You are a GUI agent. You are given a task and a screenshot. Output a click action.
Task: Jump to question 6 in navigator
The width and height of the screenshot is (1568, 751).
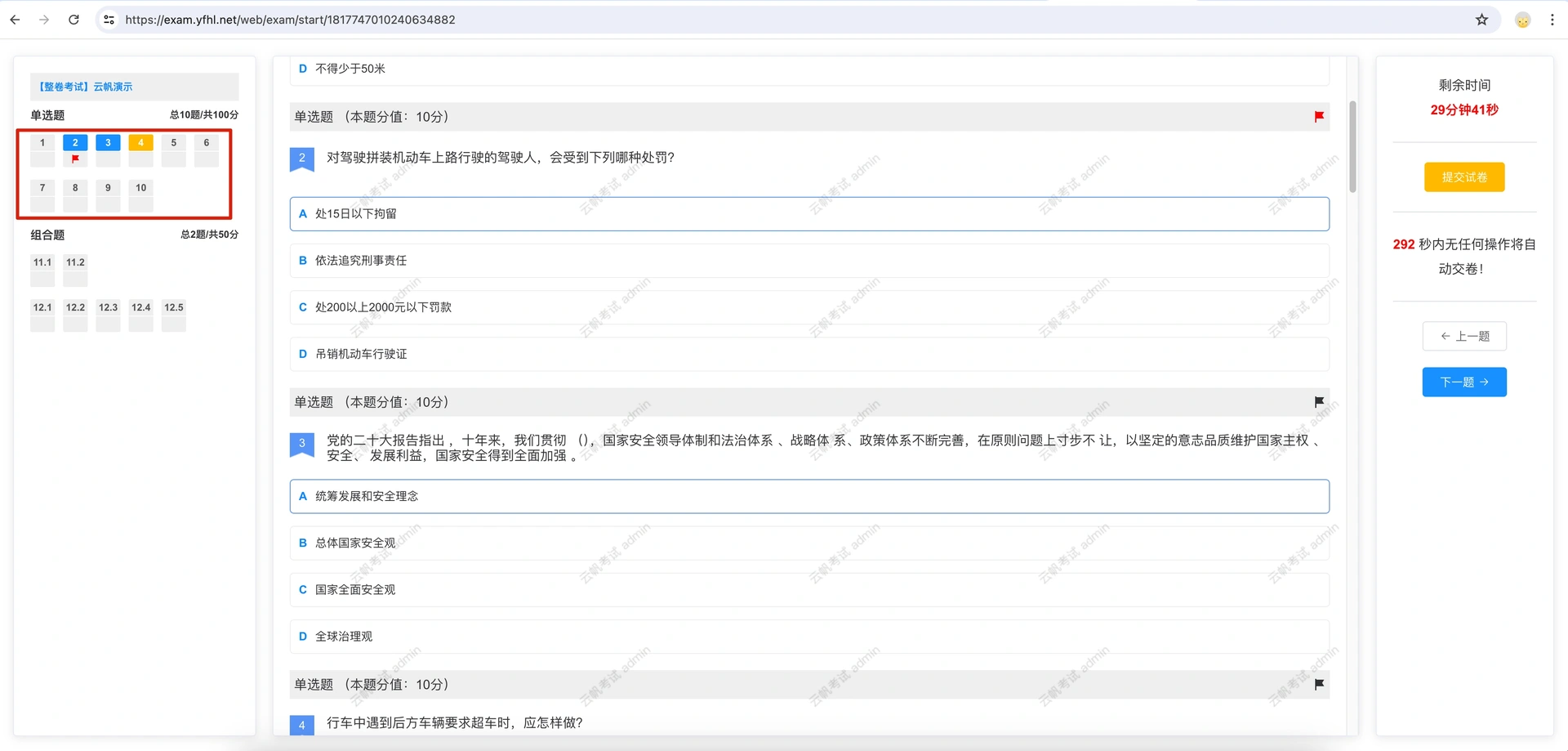(x=207, y=150)
